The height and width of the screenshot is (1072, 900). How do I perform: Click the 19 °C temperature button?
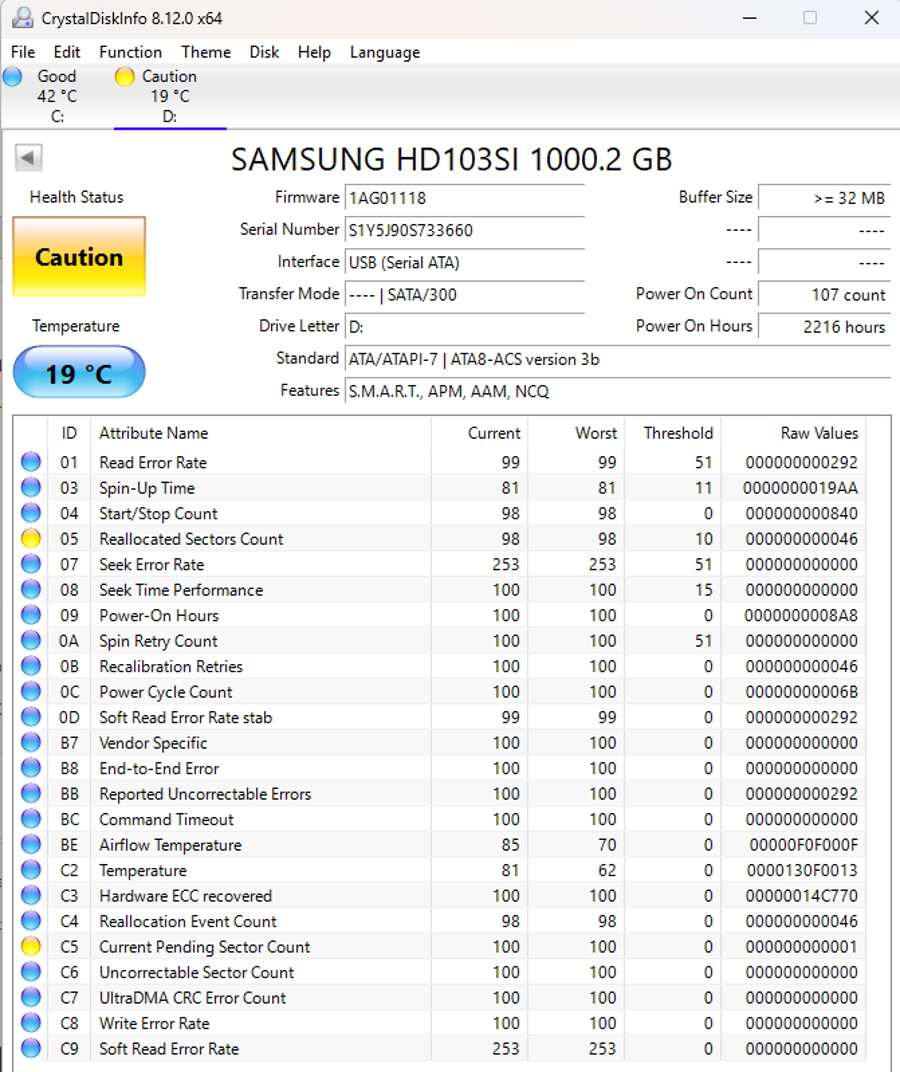(79, 373)
